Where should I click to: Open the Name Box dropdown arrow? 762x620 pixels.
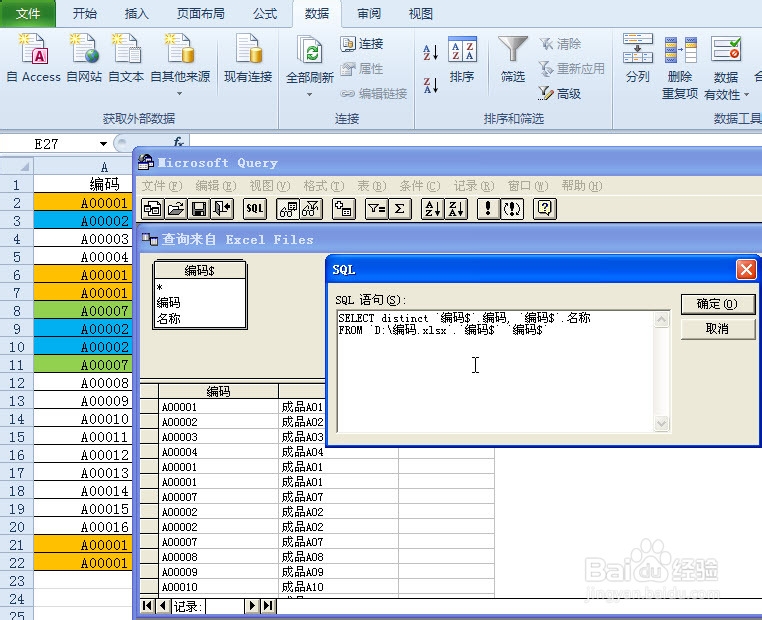click(103, 144)
